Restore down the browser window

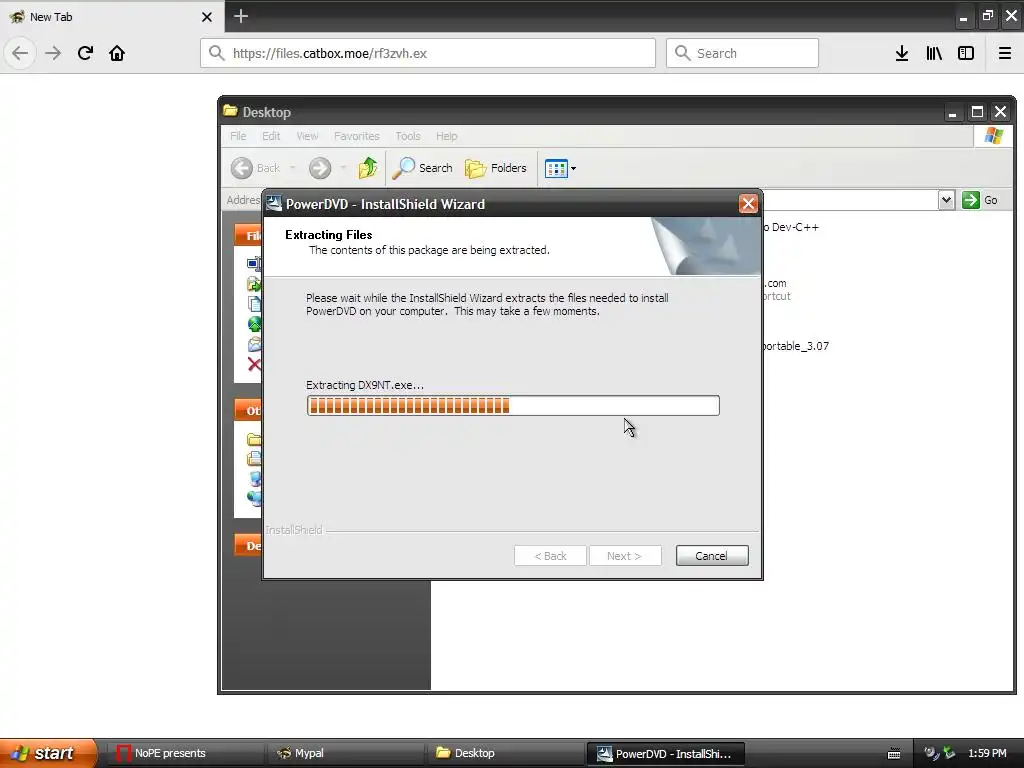[x=988, y=16]
